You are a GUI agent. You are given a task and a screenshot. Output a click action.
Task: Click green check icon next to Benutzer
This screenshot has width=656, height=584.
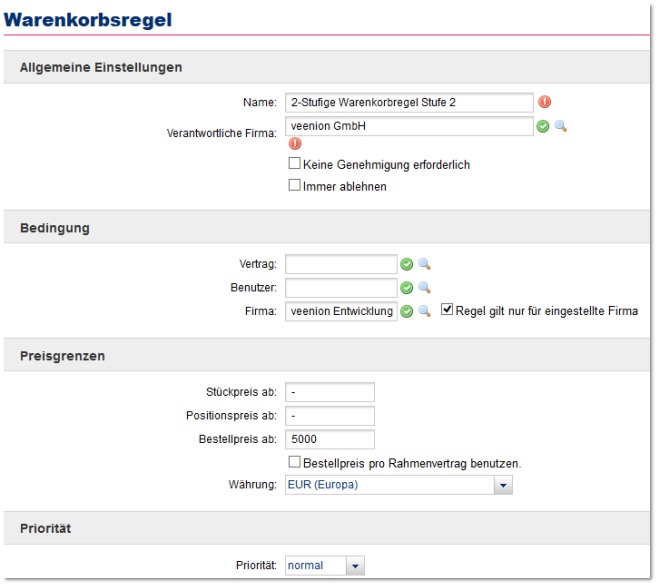click(407, 288)
